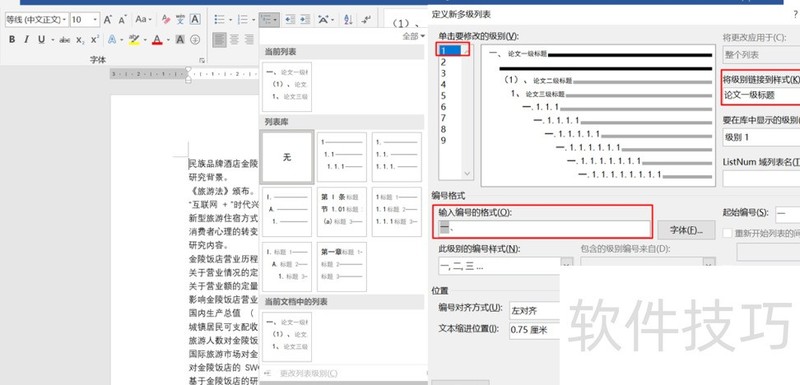
Task: Show paragraph marks
Action: coord(366,19)
